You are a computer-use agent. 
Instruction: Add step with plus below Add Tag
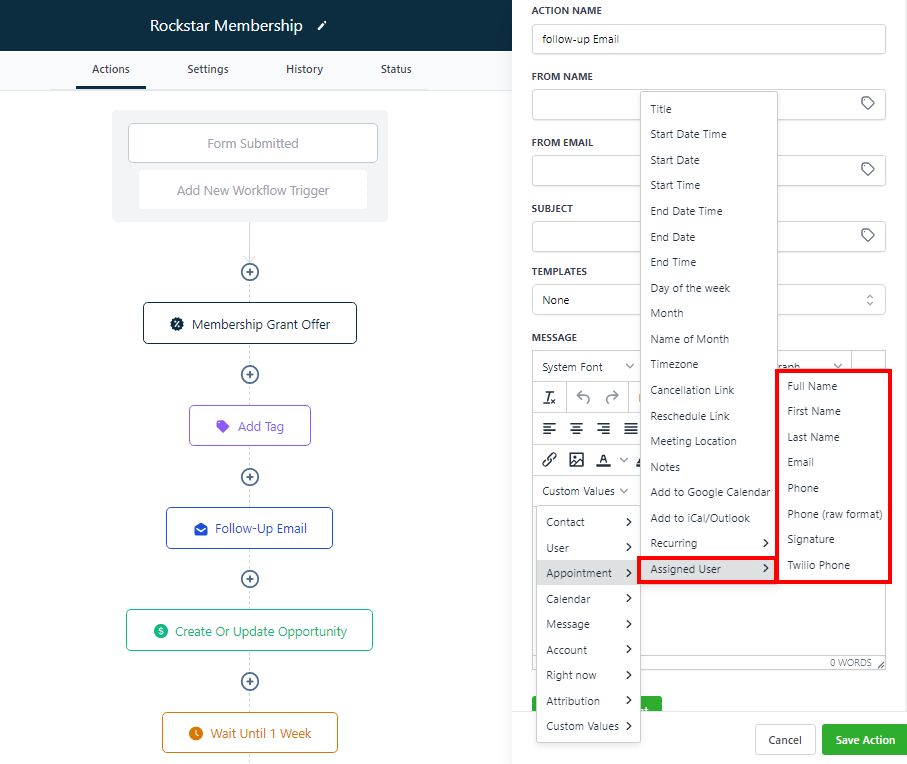pyautogui.click(x=250, y=477)
